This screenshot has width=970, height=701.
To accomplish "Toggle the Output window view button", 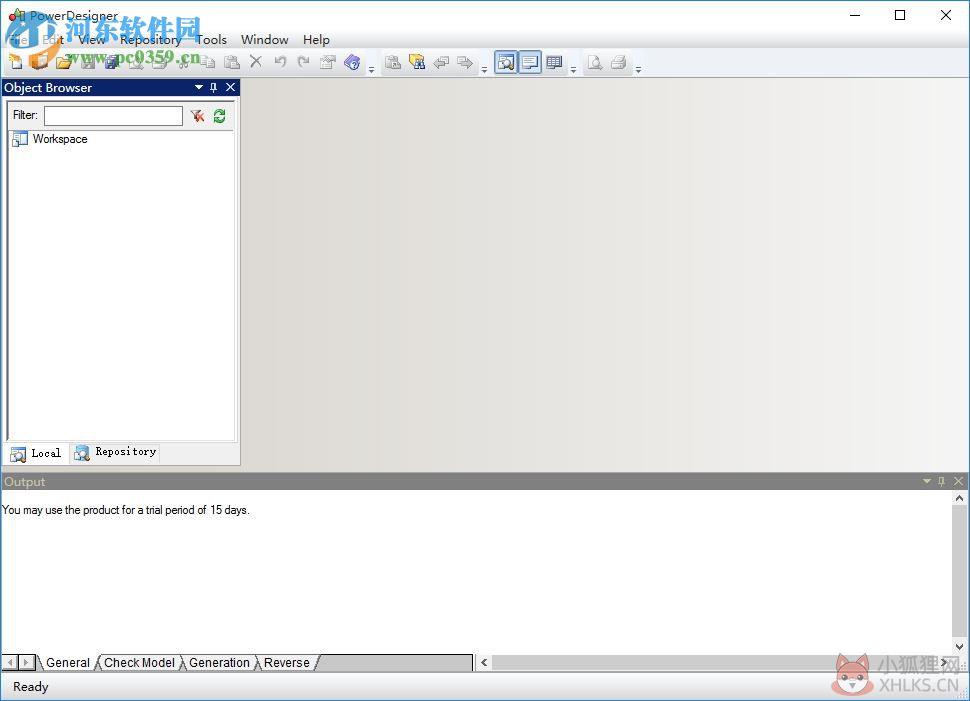I will 530,62.
